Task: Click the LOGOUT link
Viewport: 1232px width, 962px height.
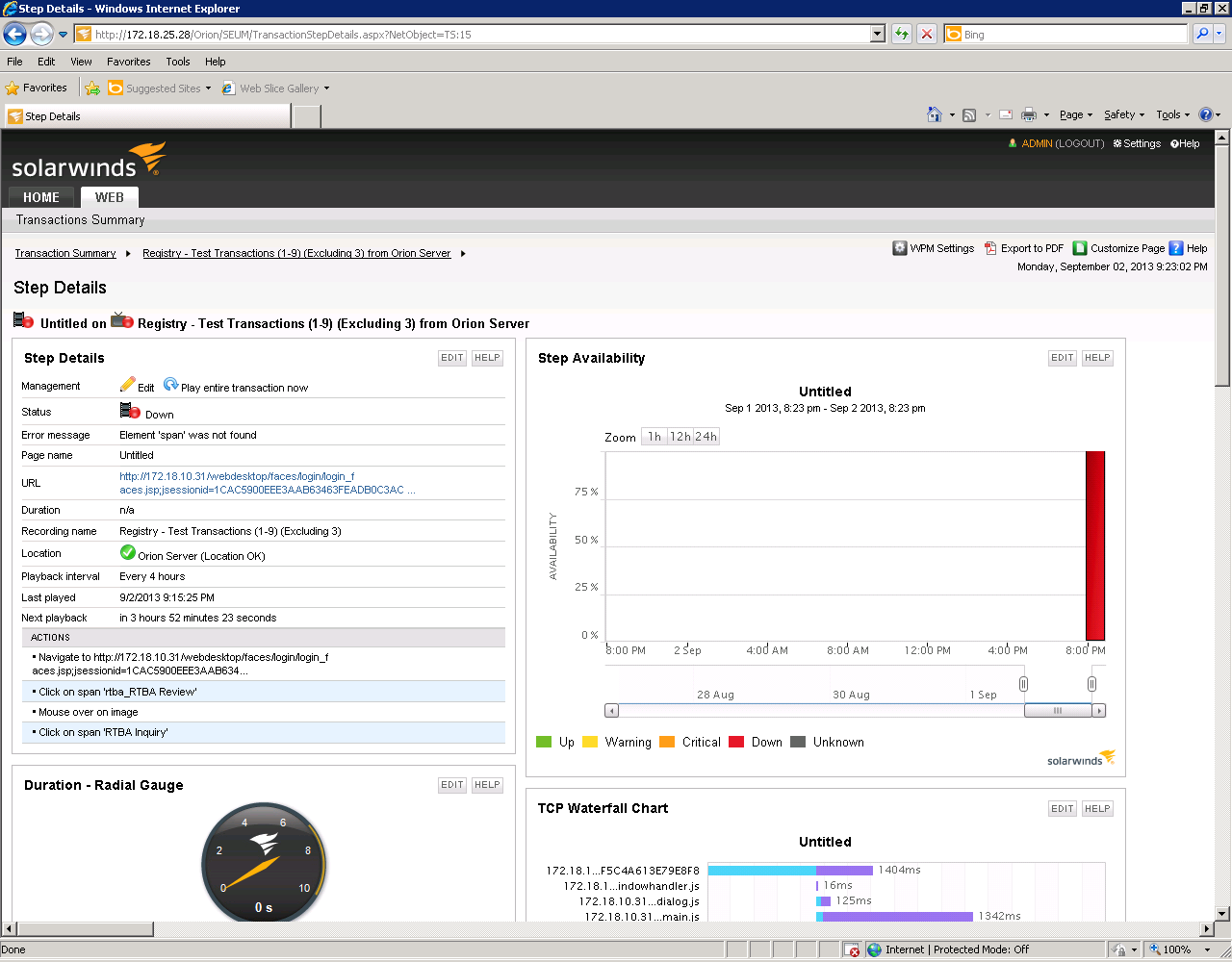Action: point(1079,143)
